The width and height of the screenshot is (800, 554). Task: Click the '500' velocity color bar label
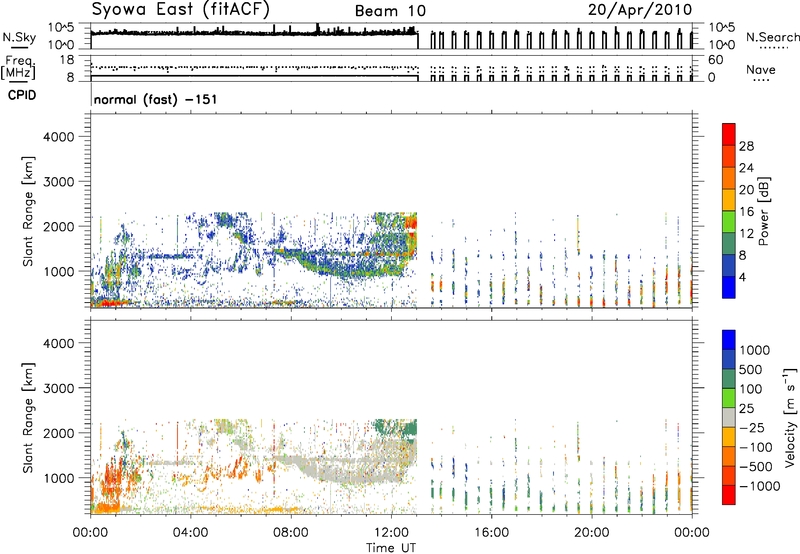pyautogui.click(x=751, y=370)
